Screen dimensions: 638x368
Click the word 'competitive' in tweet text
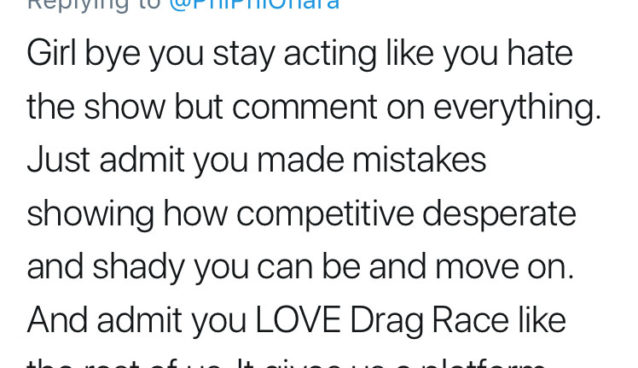pyautogui.click(x=325, y=215)
